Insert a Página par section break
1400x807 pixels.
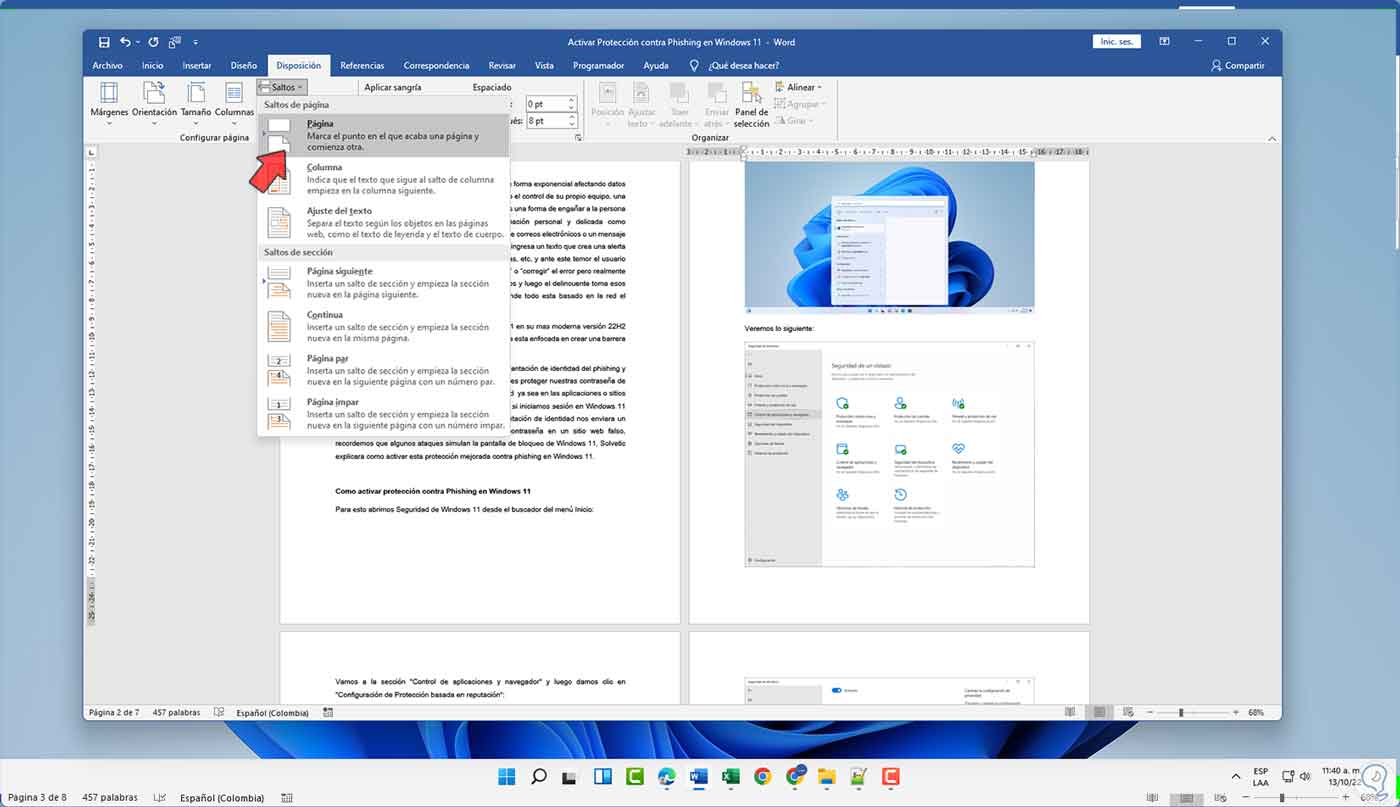[x=383, y=369]
